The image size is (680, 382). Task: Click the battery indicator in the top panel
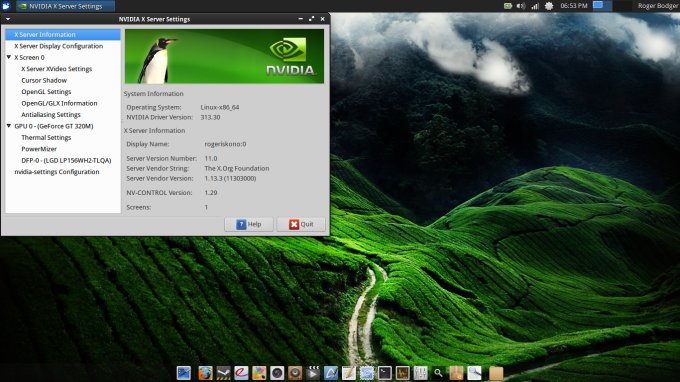click(508, 6)
